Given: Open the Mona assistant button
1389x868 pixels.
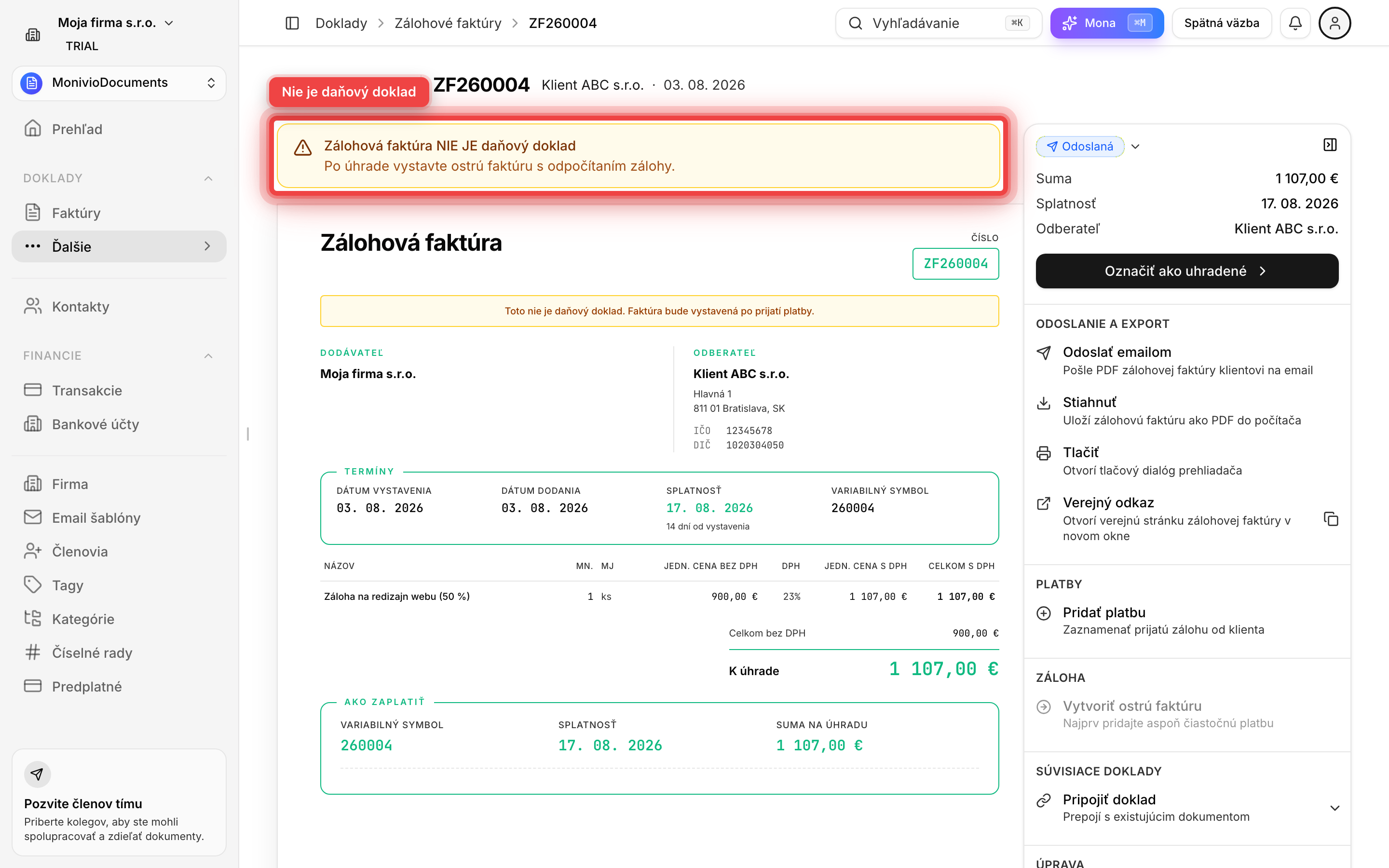Looking at the screenshot, I should (1106, 23).
